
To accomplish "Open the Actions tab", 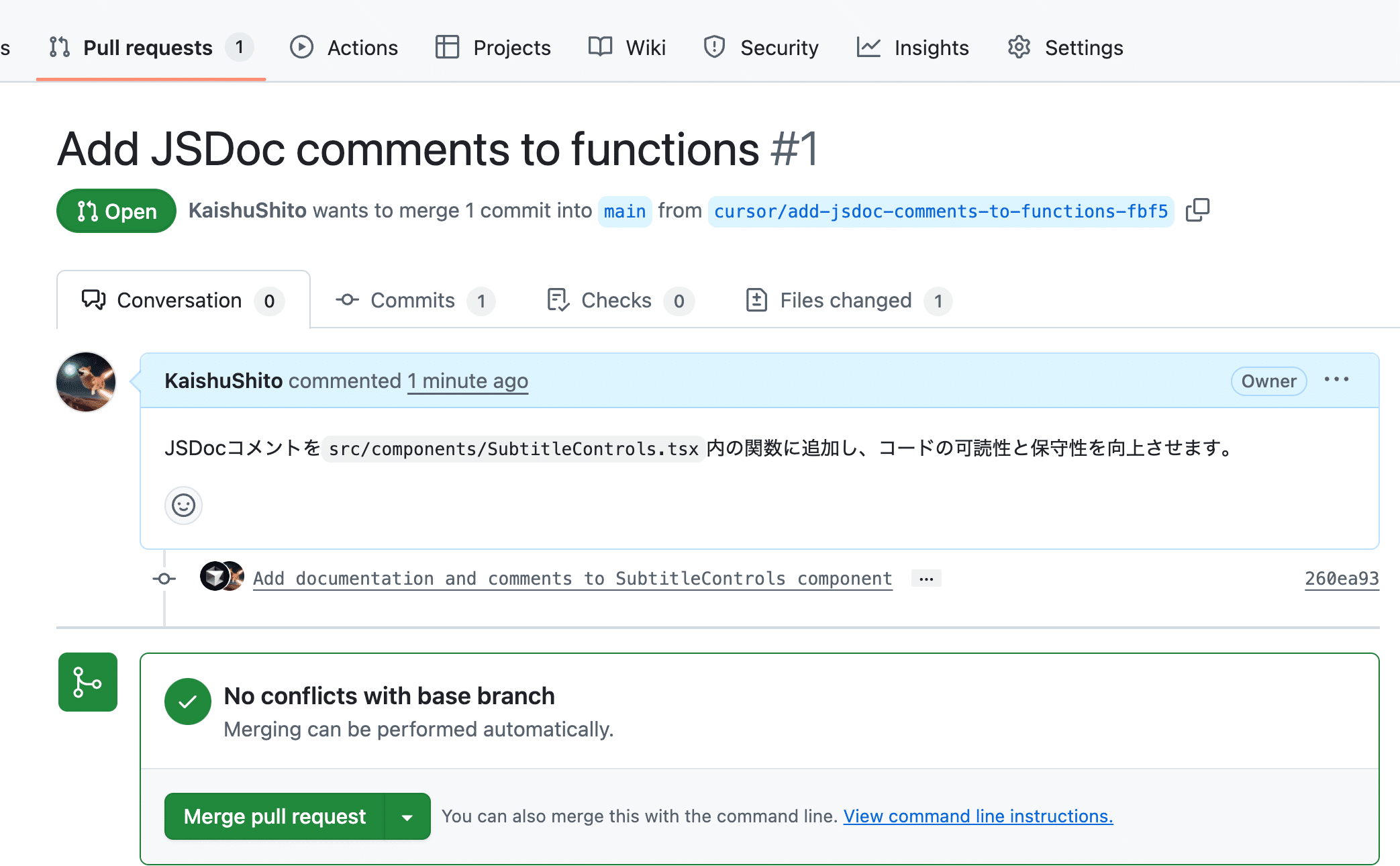I will coord(344,48).
